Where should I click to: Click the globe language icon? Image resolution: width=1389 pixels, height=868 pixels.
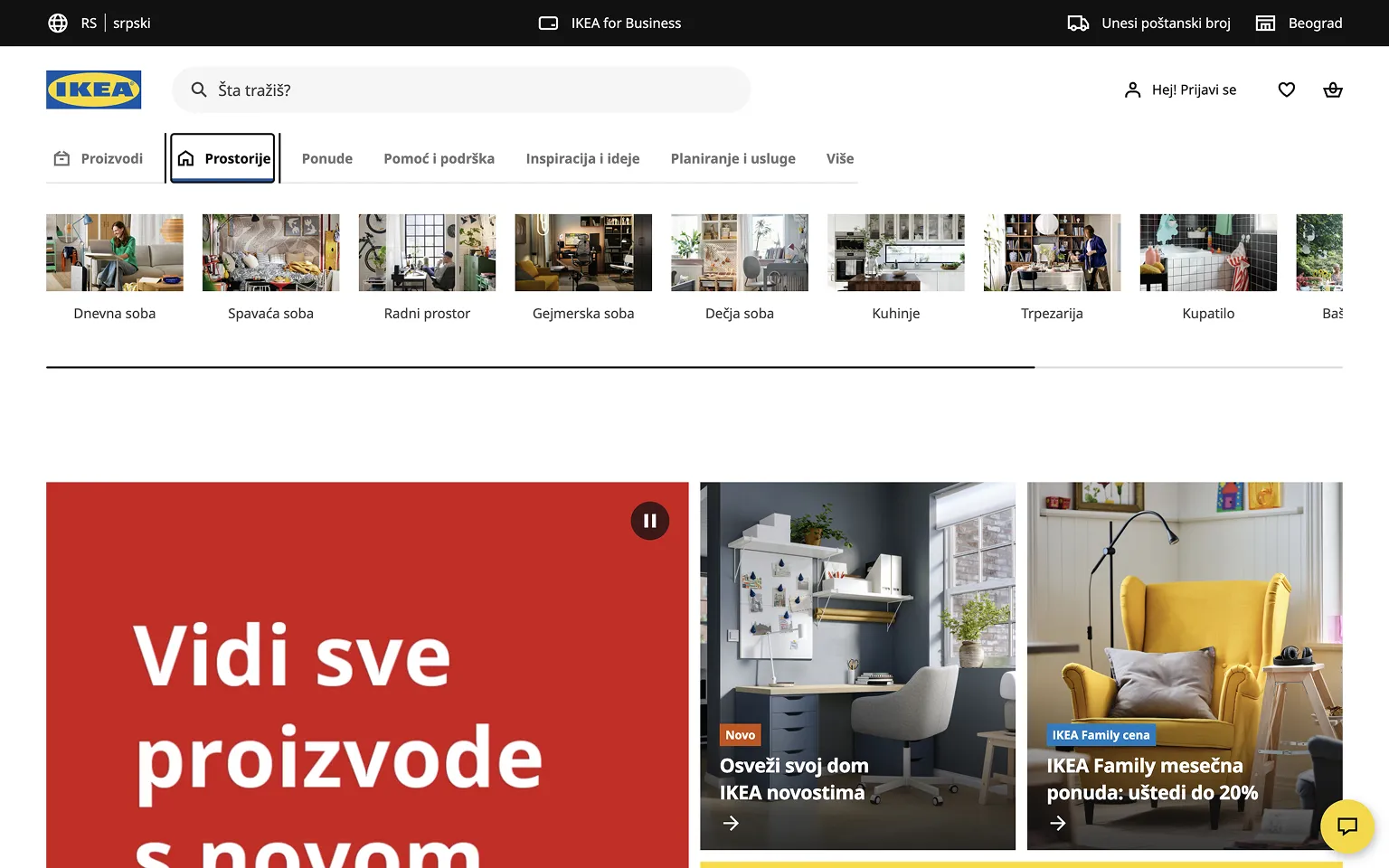point(58,23)
